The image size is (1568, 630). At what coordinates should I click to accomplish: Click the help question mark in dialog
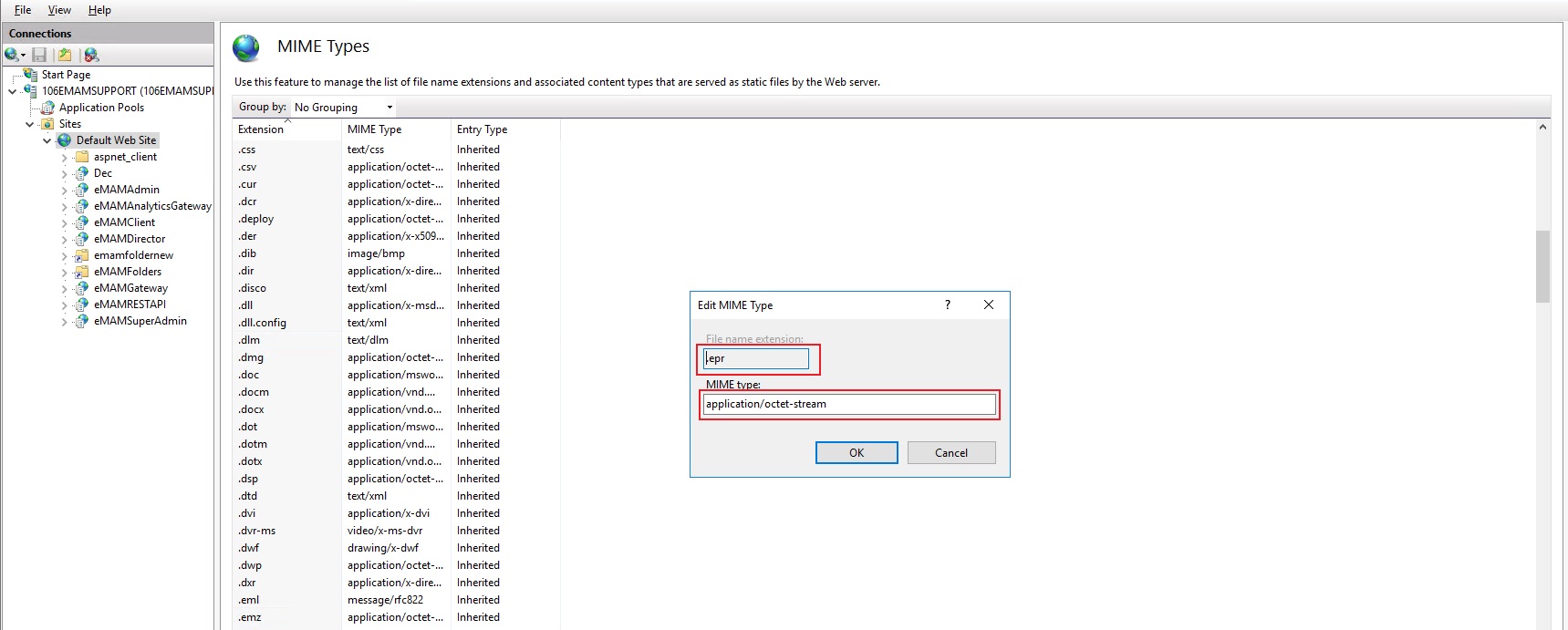click(x=947, y=305)
